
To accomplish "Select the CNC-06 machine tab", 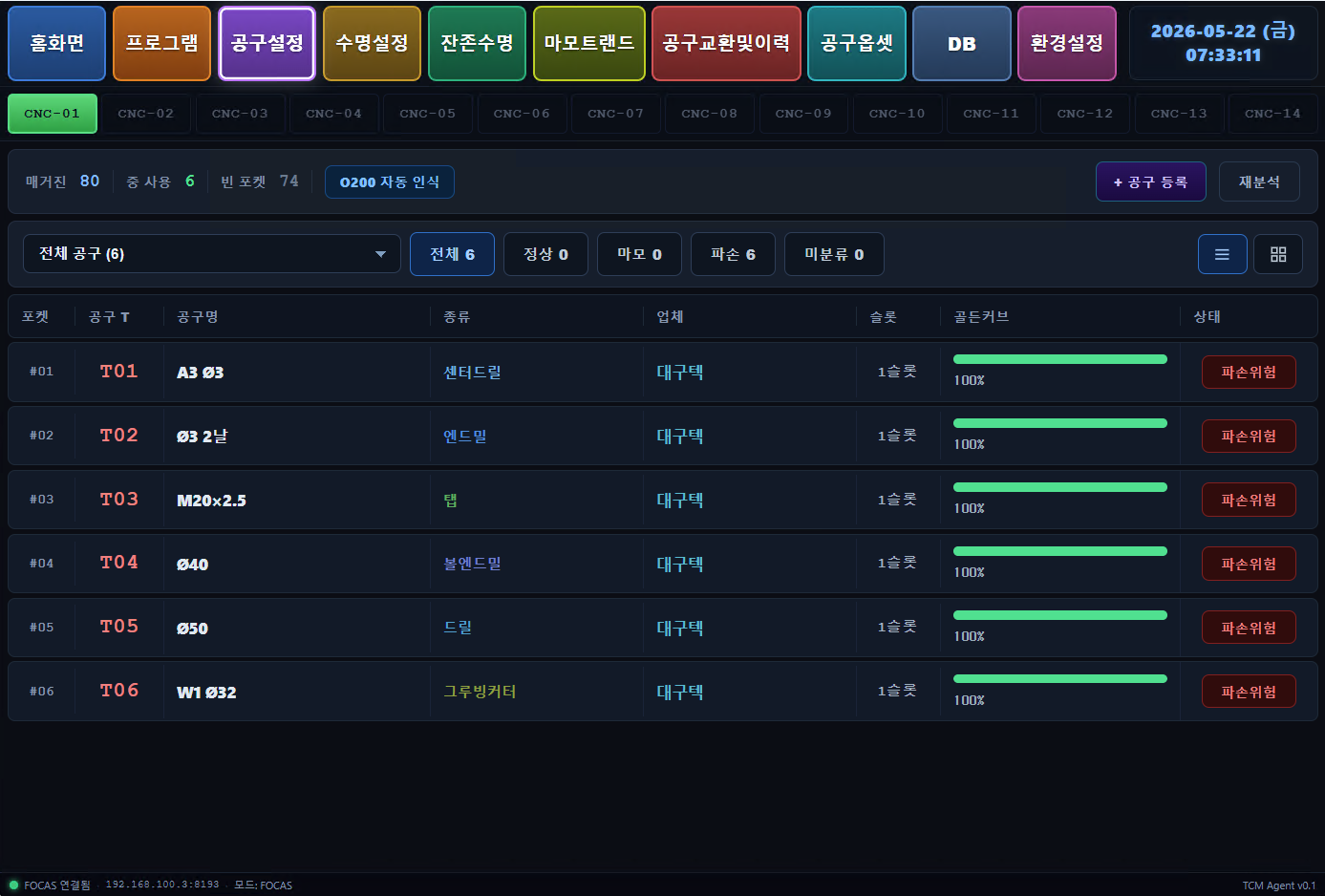I will [522, 114].
